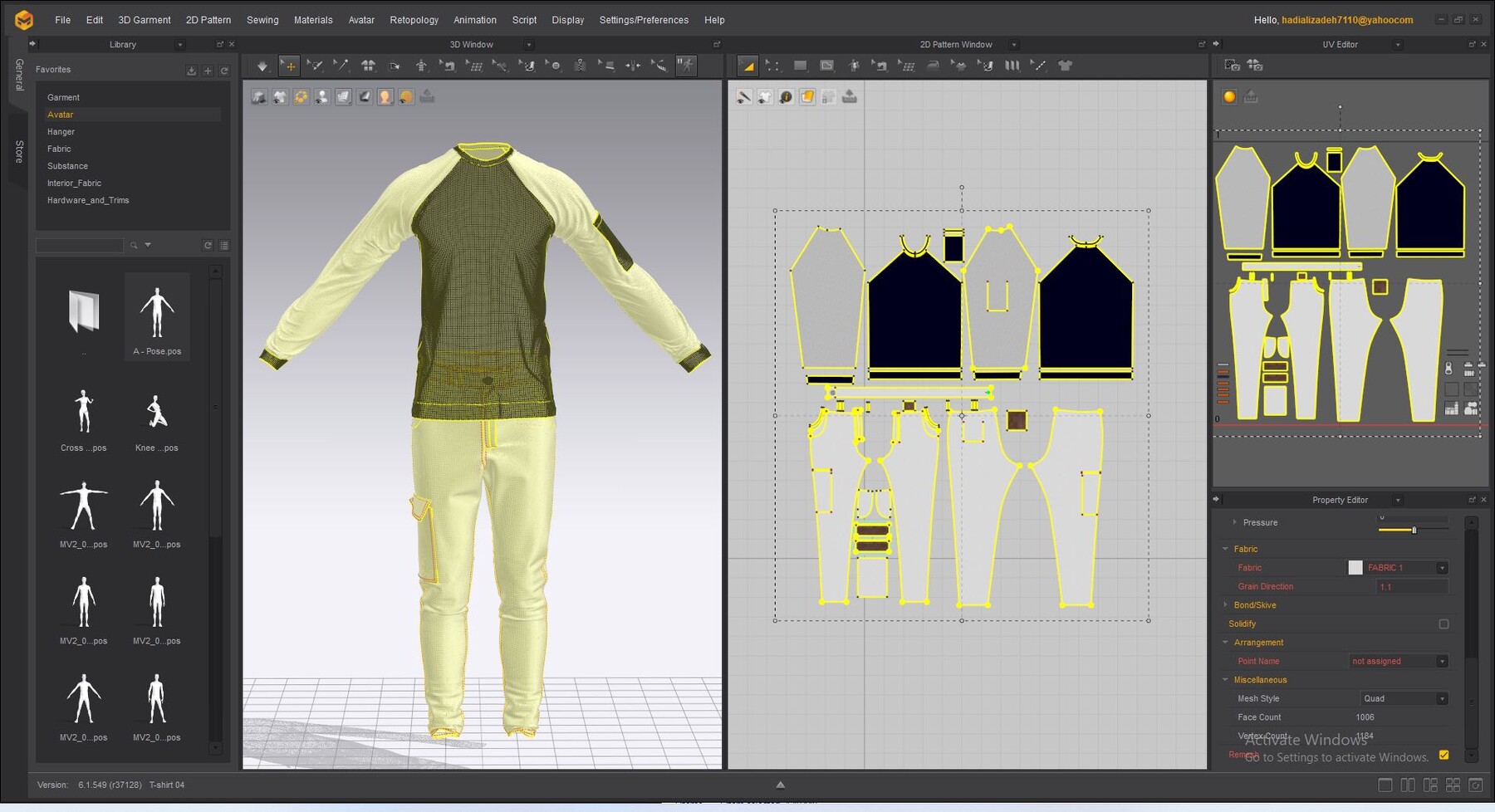The width and height of the screenshot is (1495, 812).
Task: Select the Select/Move tool in 3D toolbar
Action: click(288, 65)
